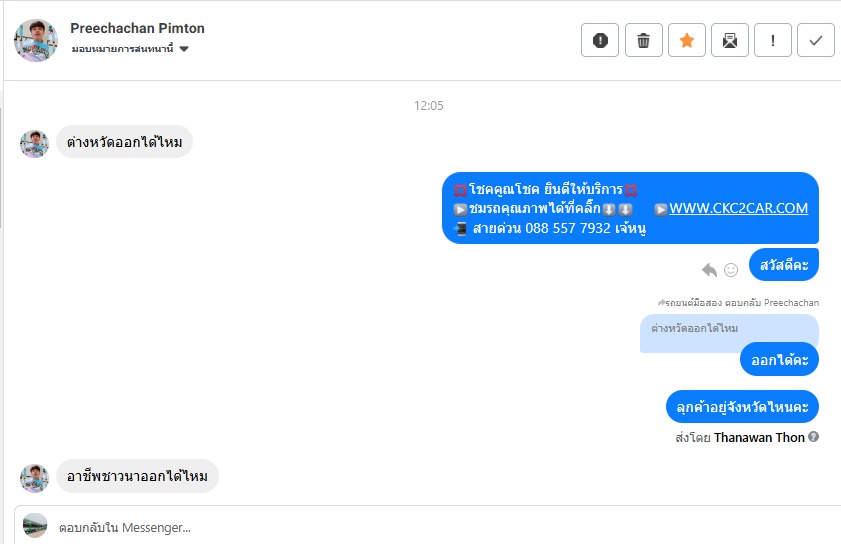Add emoji reaction to สวัสดีคะ message
The image size is (841, 544).
[x=731, y=270]
